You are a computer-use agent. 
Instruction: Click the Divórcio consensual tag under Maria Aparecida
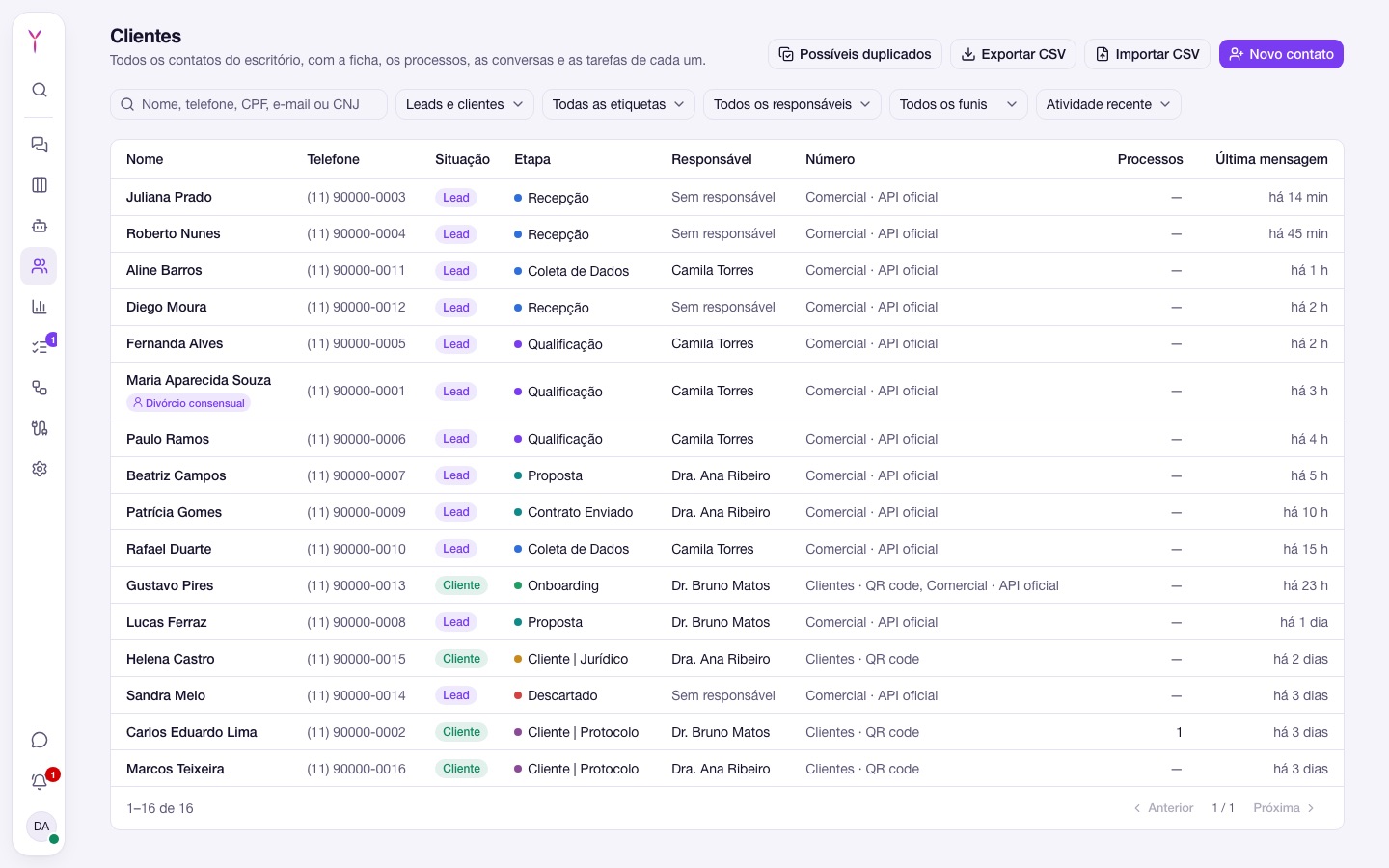coord(189,403)
